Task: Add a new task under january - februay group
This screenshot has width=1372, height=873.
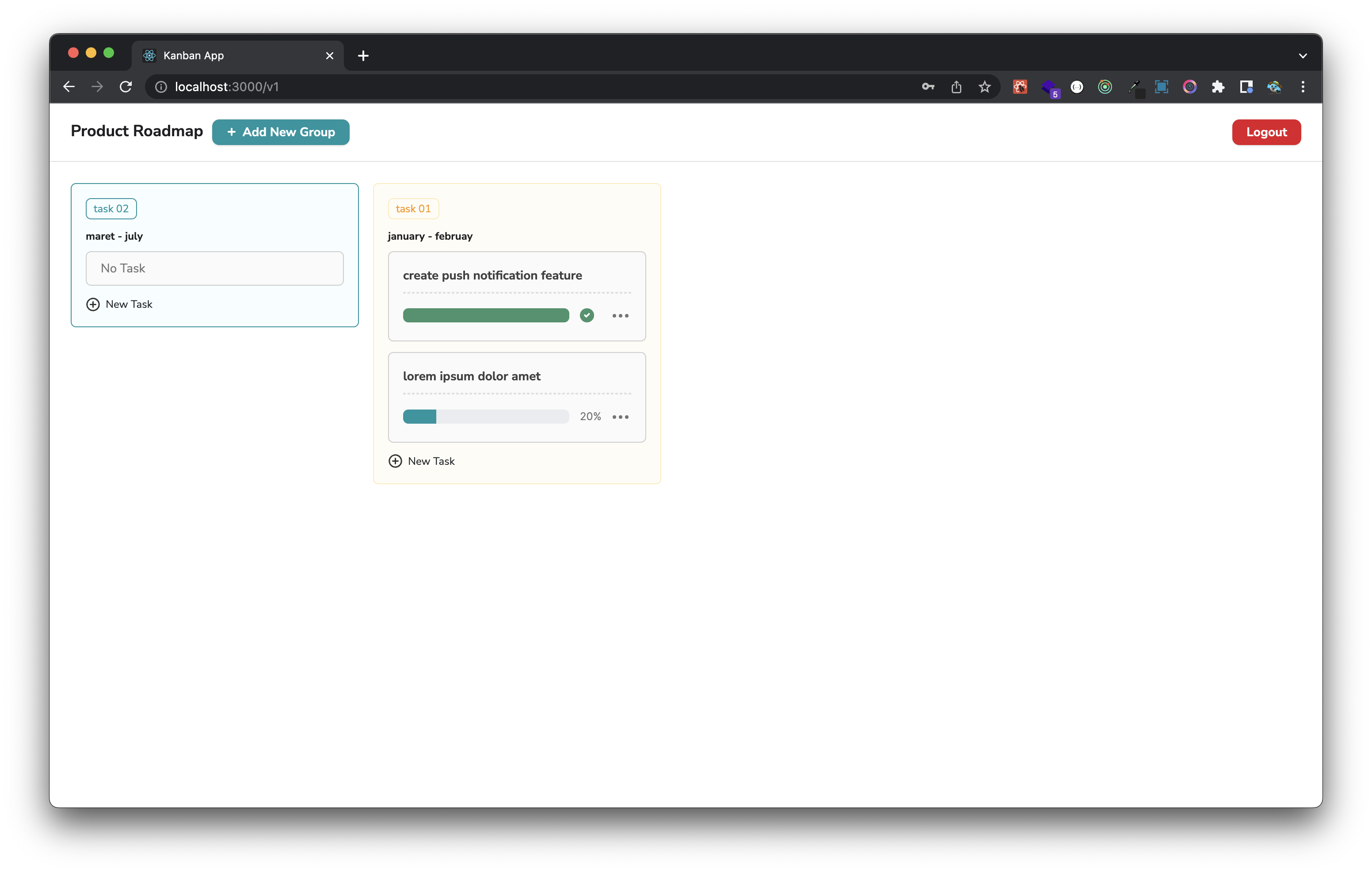Action: tap(422, 461)
